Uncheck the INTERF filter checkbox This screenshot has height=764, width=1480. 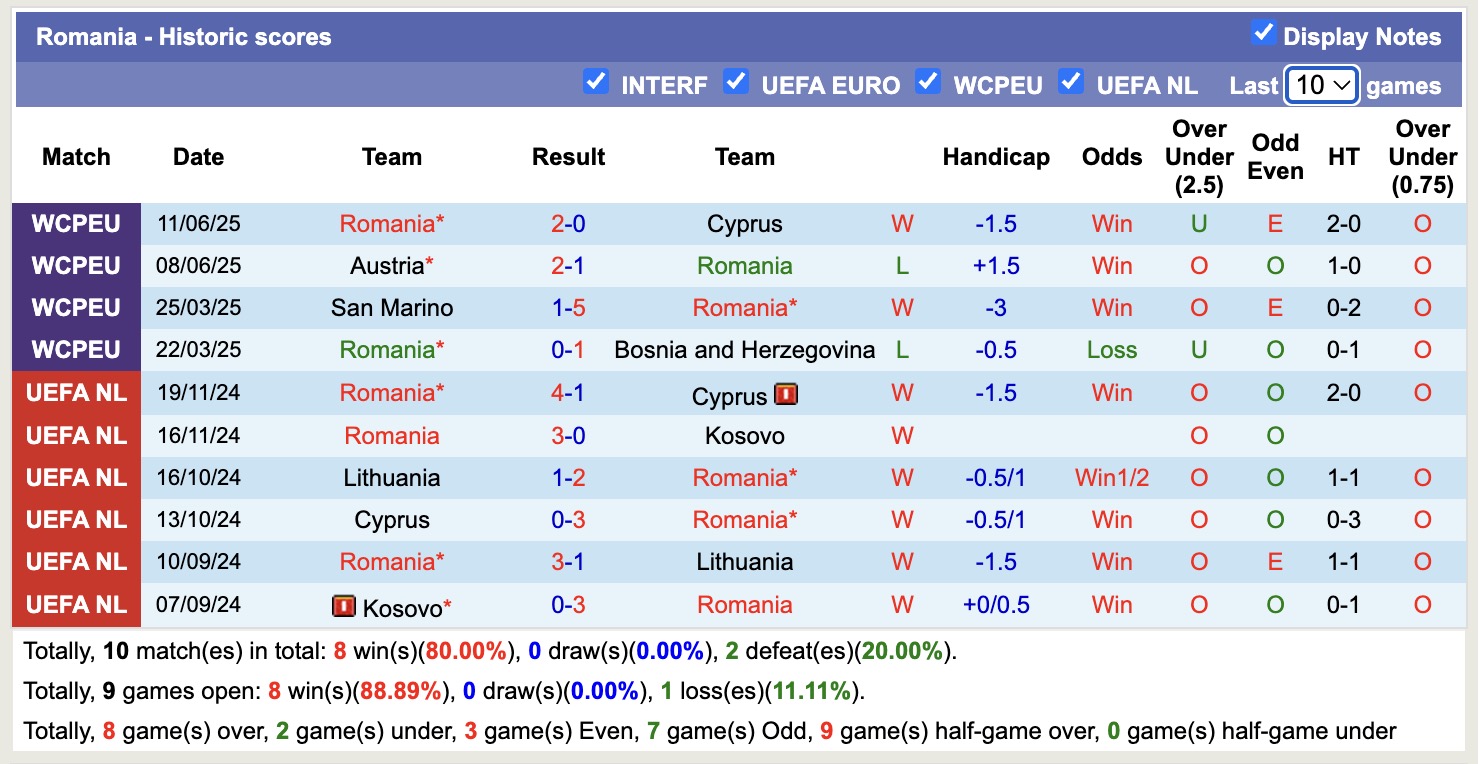(596, 82)
